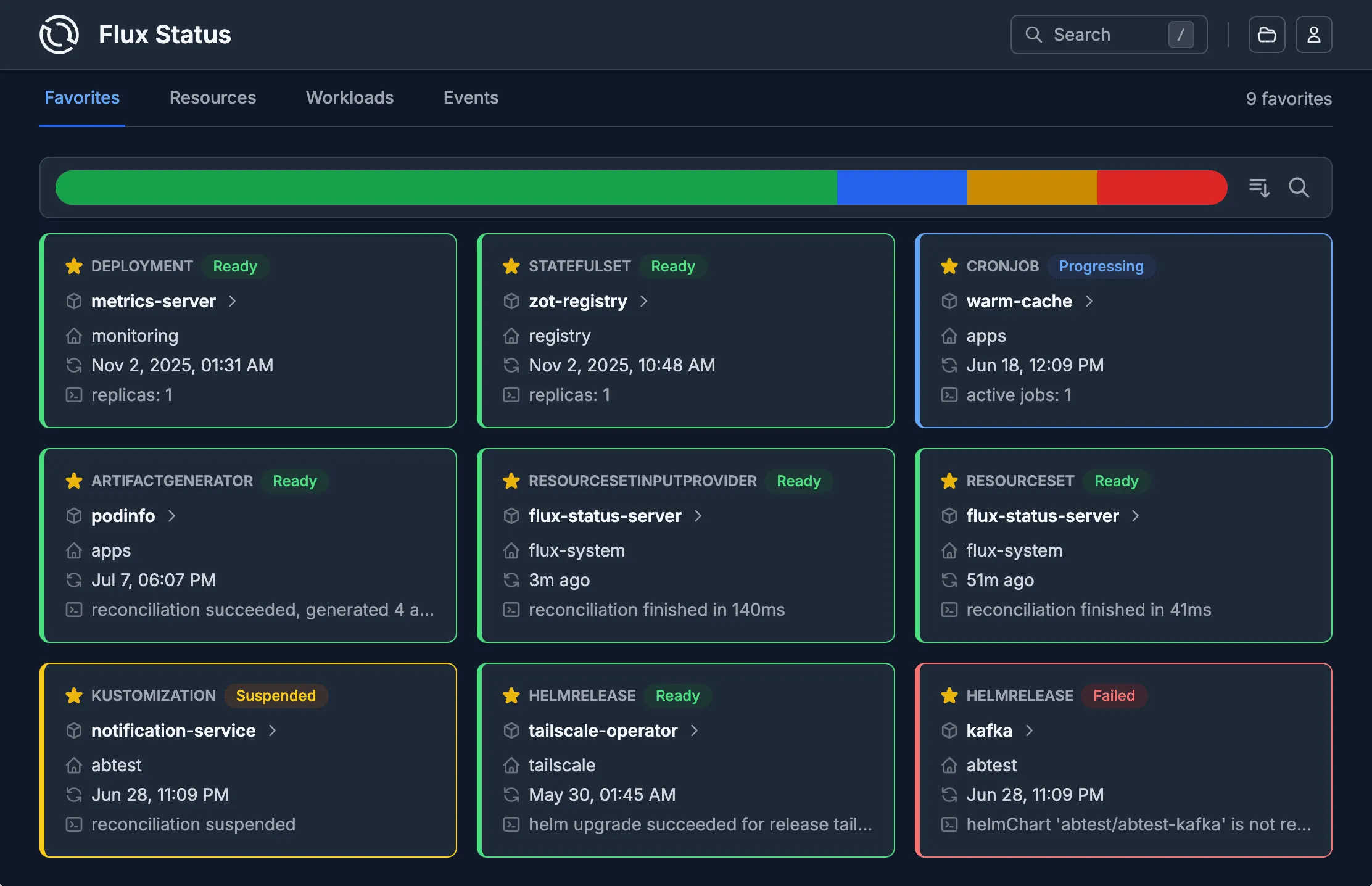The height and width of the screenshot is (886, 1372).
Task: Click red Failed segment of status bar
Action: tap(1162, 188)
